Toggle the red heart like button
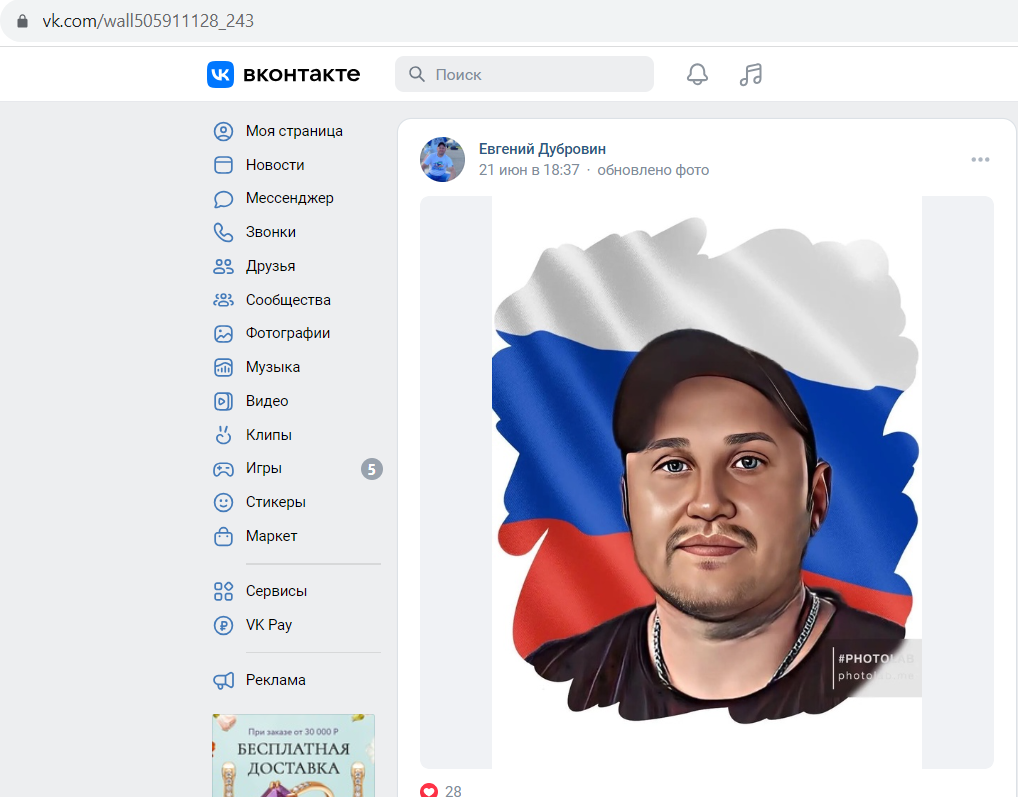Screen dimensions: 1018x797 pyautogui.click(x=429, y=790)
